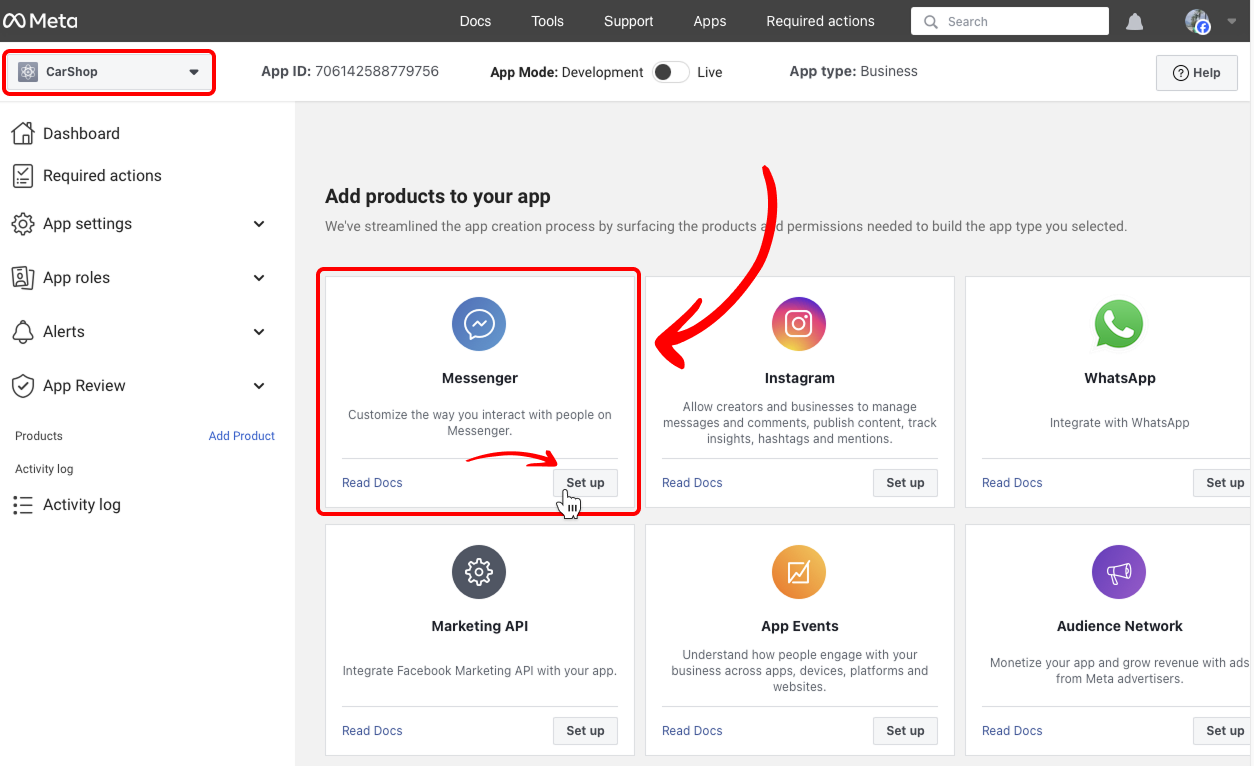Open Required actions in top bar
The width and height of the screenshot is (1254, 766).
[x=820, y=21]
